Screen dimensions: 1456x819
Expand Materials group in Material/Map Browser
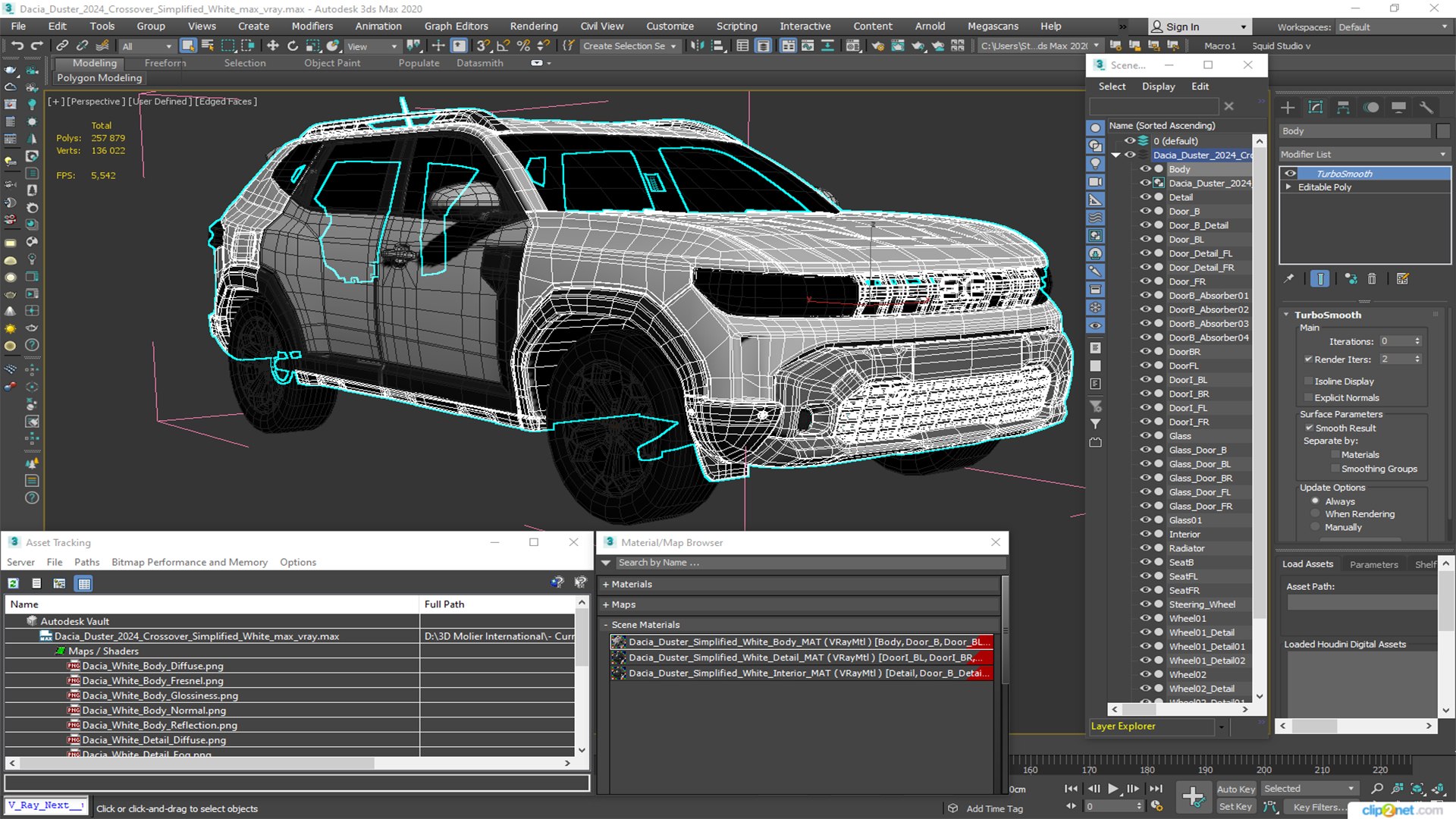click(x=606, y=585)
